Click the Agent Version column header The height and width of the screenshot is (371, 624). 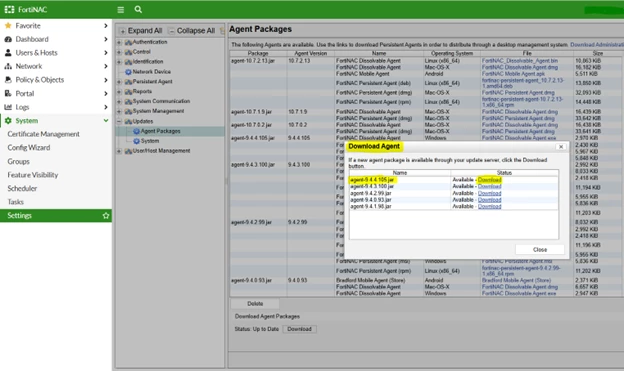[310, 53]
